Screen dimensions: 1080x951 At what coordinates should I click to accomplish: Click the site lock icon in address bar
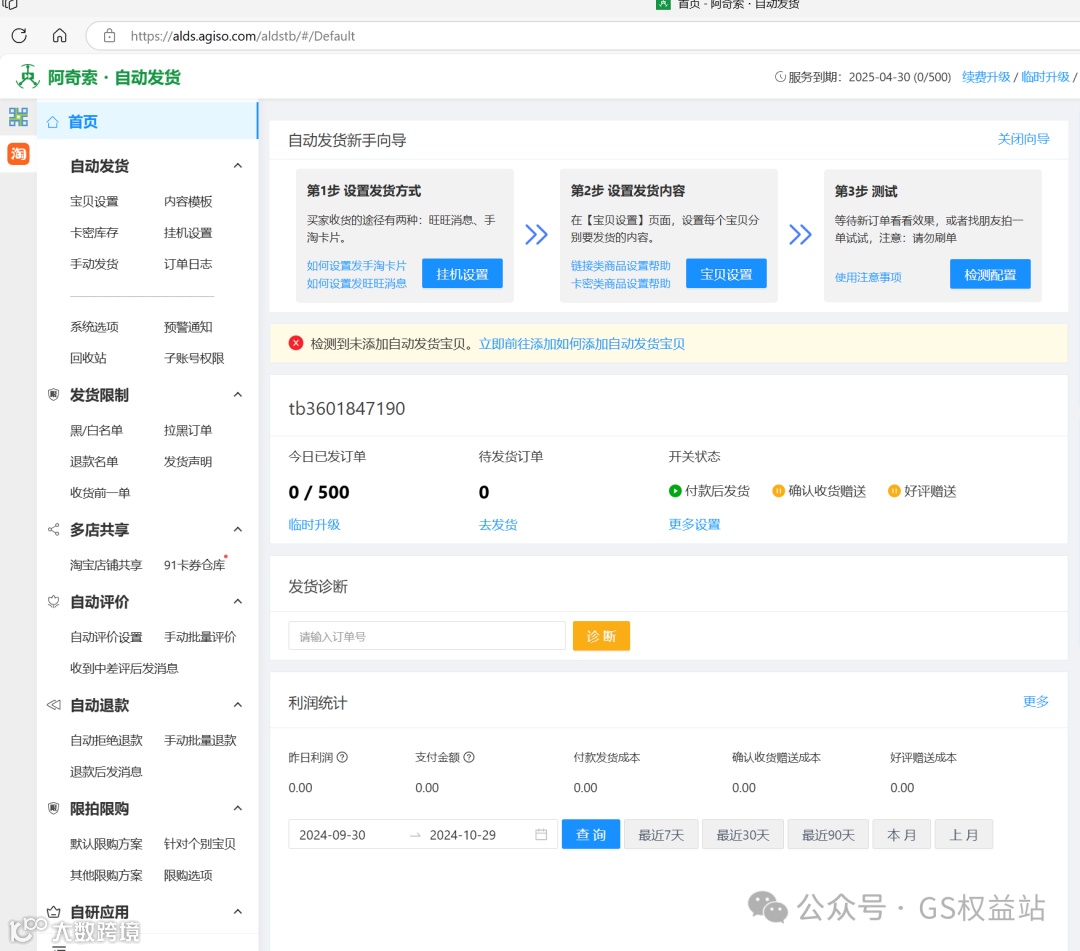[x=110, y=36]
